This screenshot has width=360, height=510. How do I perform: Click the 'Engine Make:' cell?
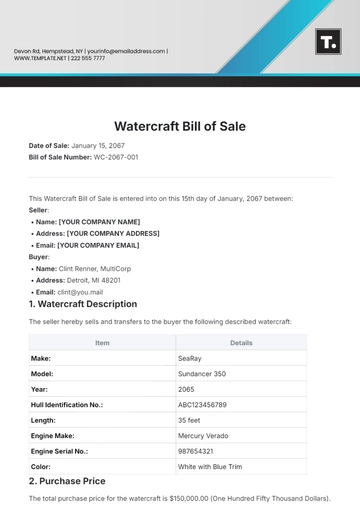102,436
